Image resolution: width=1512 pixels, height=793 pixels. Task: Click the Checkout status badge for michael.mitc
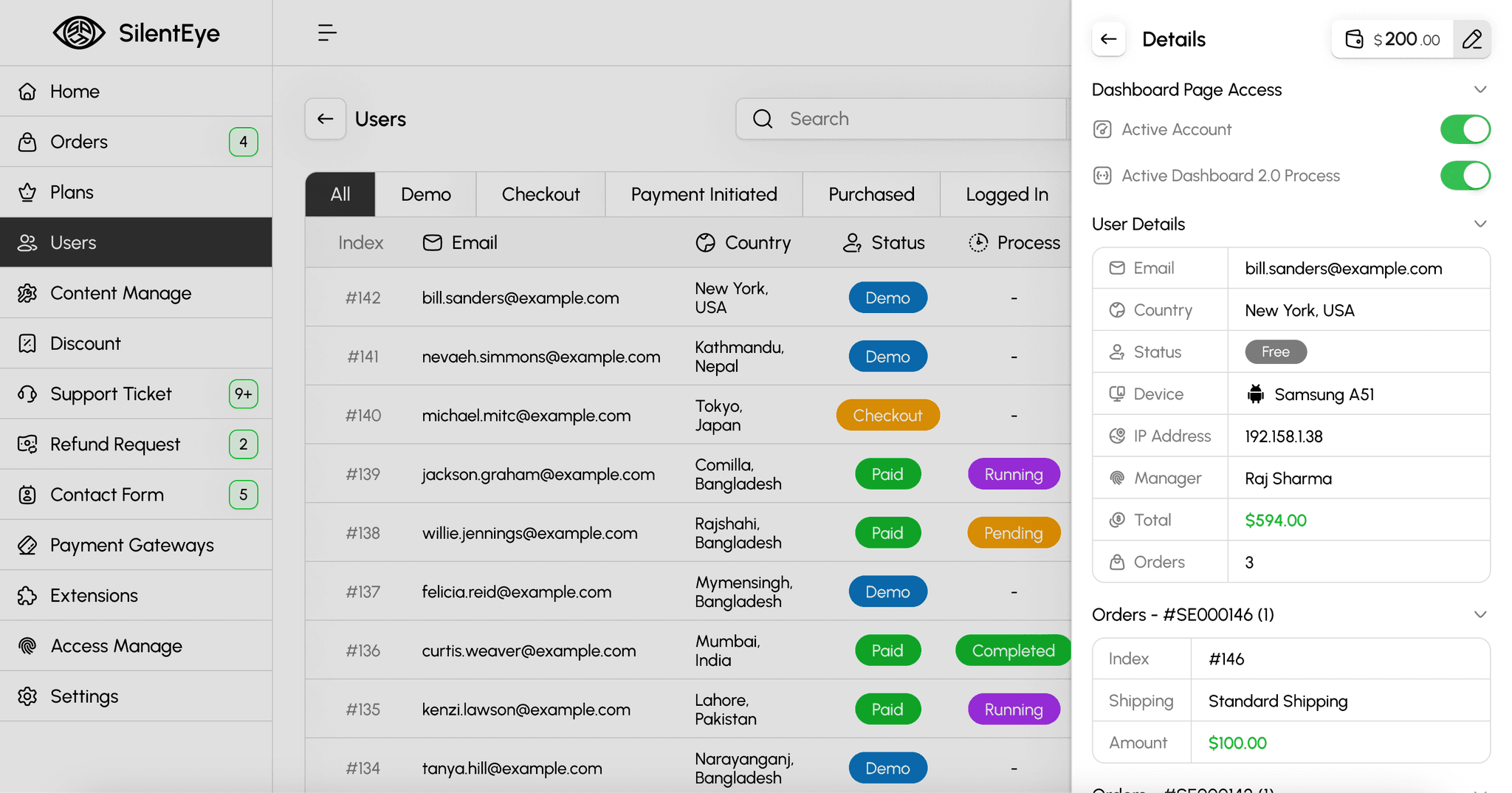tap(887, 415)
